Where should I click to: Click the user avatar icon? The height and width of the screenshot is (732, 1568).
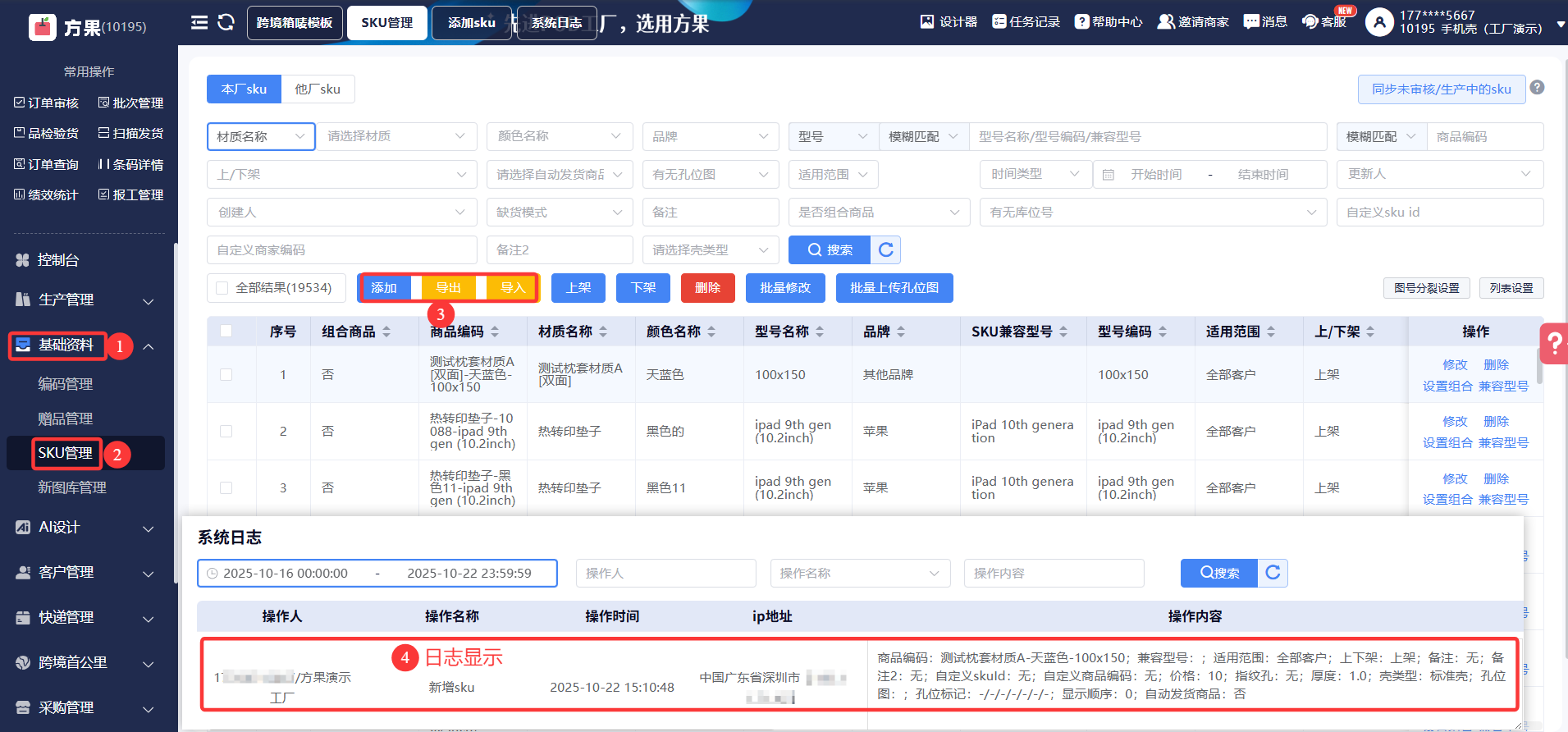click(1379, 22)
